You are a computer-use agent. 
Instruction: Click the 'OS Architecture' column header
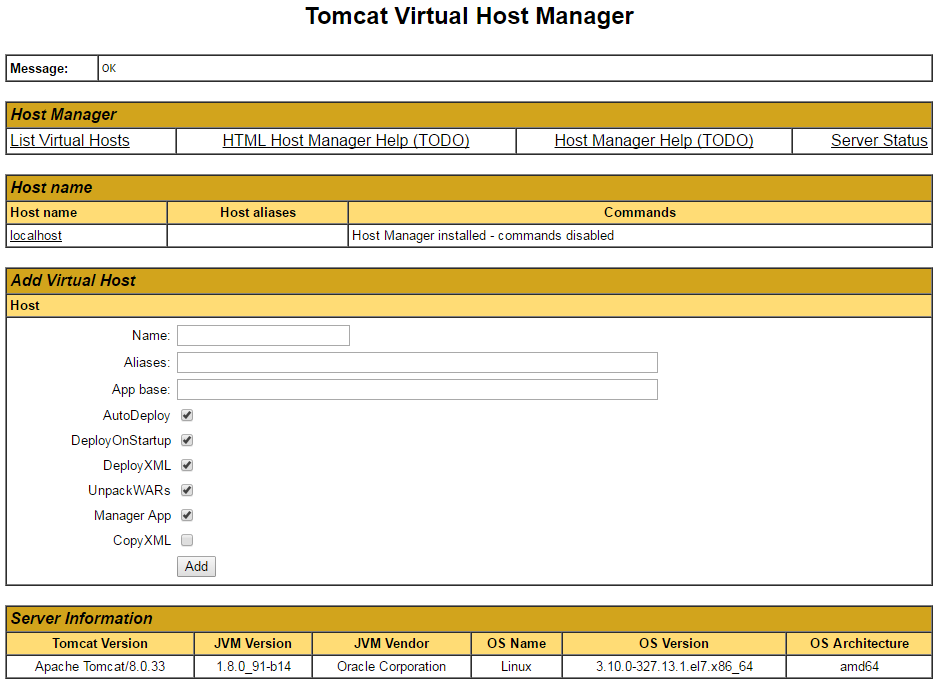[859, 643]
